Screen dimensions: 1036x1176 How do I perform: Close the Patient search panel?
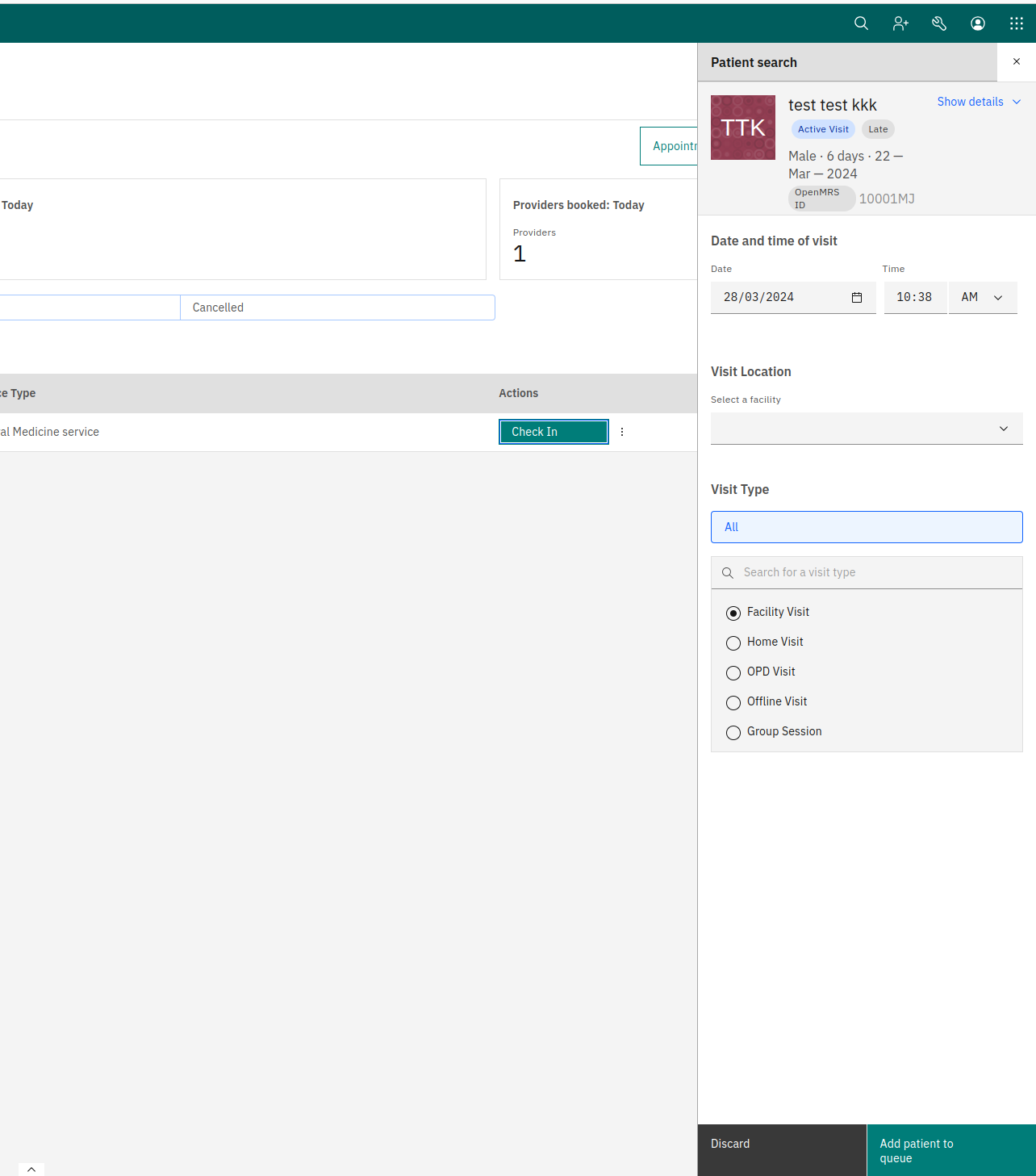[x=1017, y=62]
